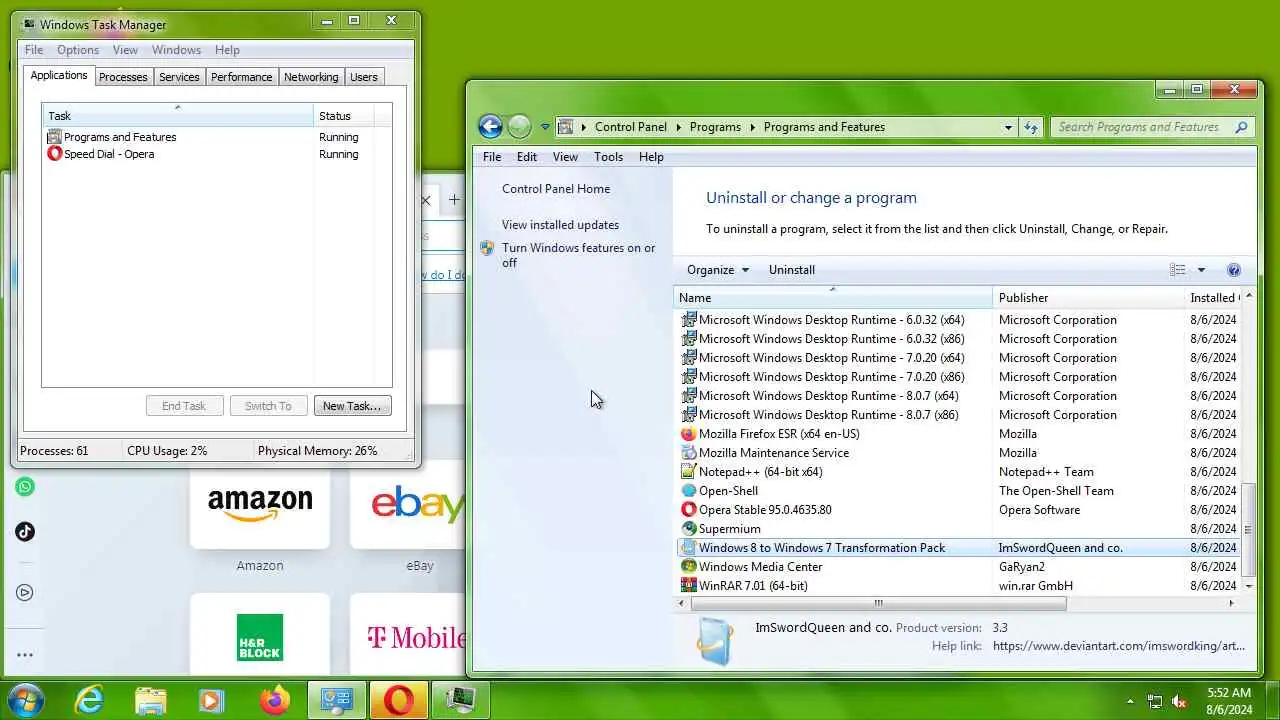
Task: Open the recent pages dropdown arrow
Action: point(545,127)
